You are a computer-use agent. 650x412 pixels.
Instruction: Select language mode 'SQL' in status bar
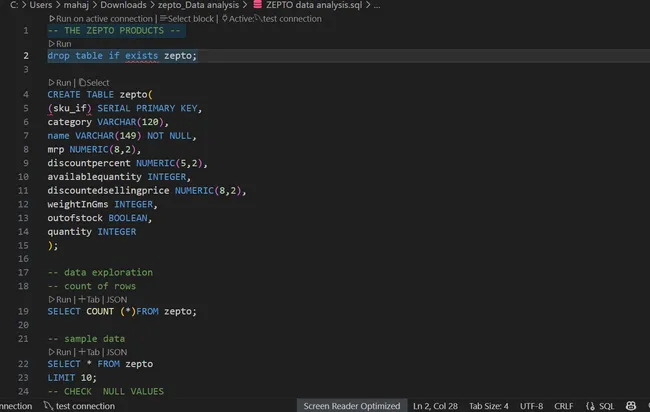(x=606, y=406)
